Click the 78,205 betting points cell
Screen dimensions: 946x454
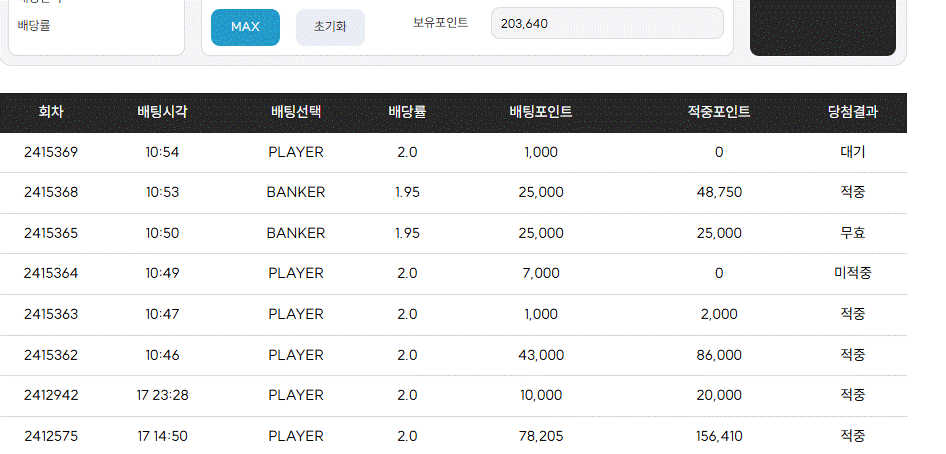[541, 436]
